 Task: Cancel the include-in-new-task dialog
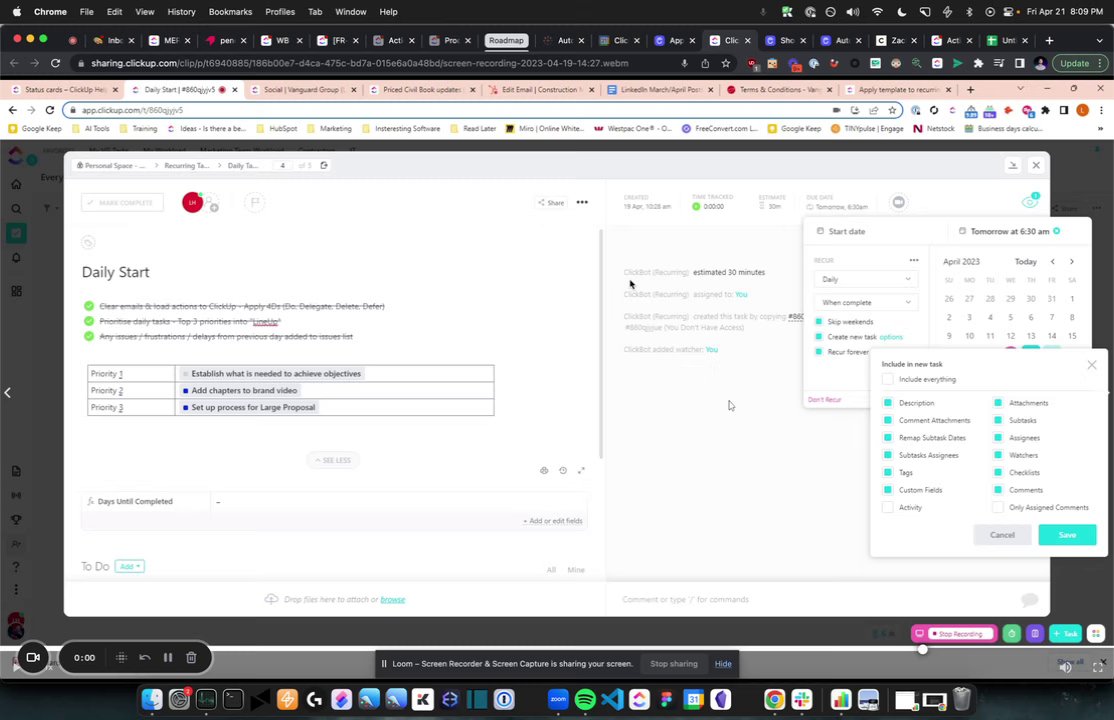click(1002, 534)
